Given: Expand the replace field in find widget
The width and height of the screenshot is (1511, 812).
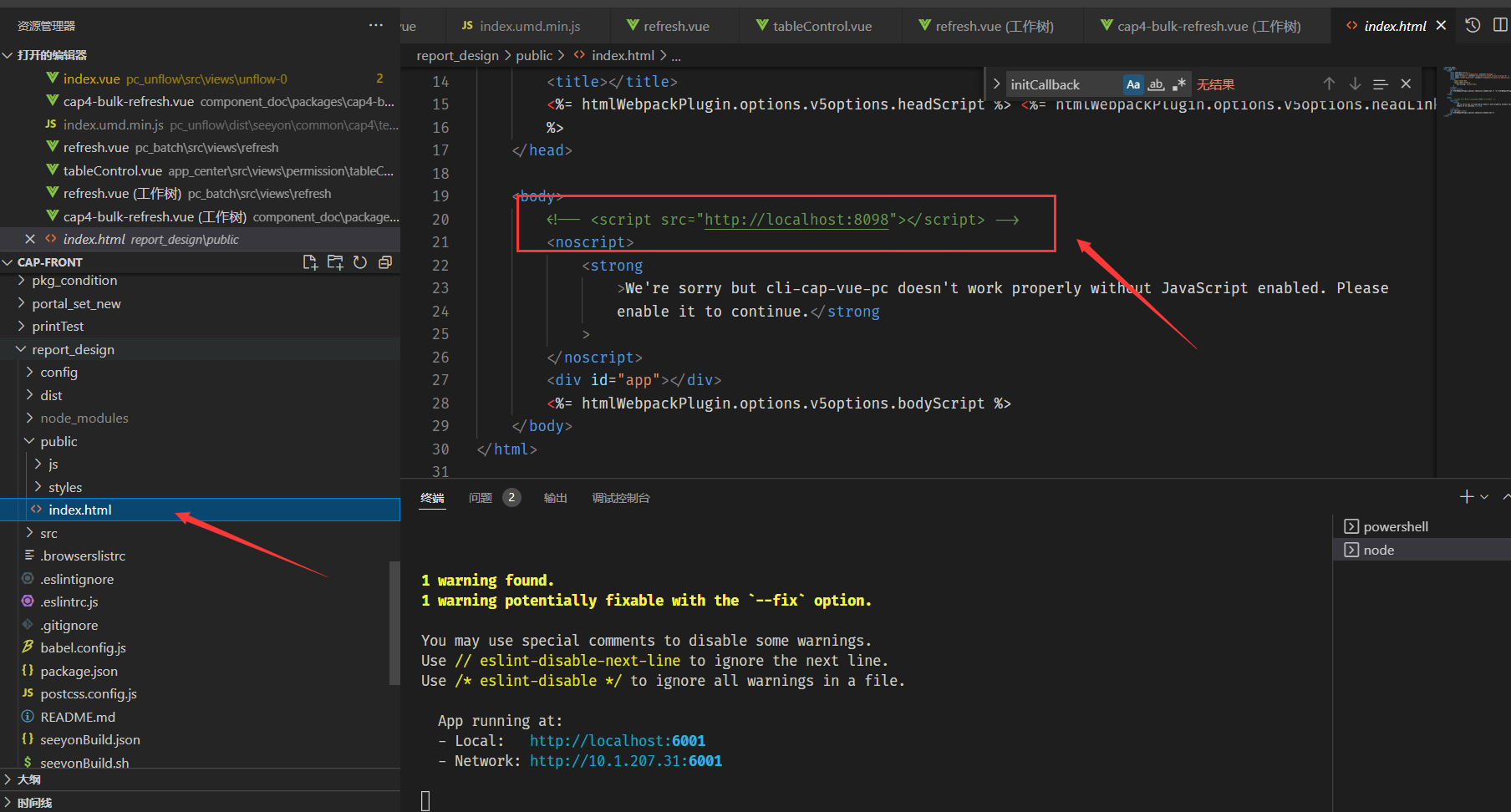Looking at the screenshot, I should click(996, 84).
